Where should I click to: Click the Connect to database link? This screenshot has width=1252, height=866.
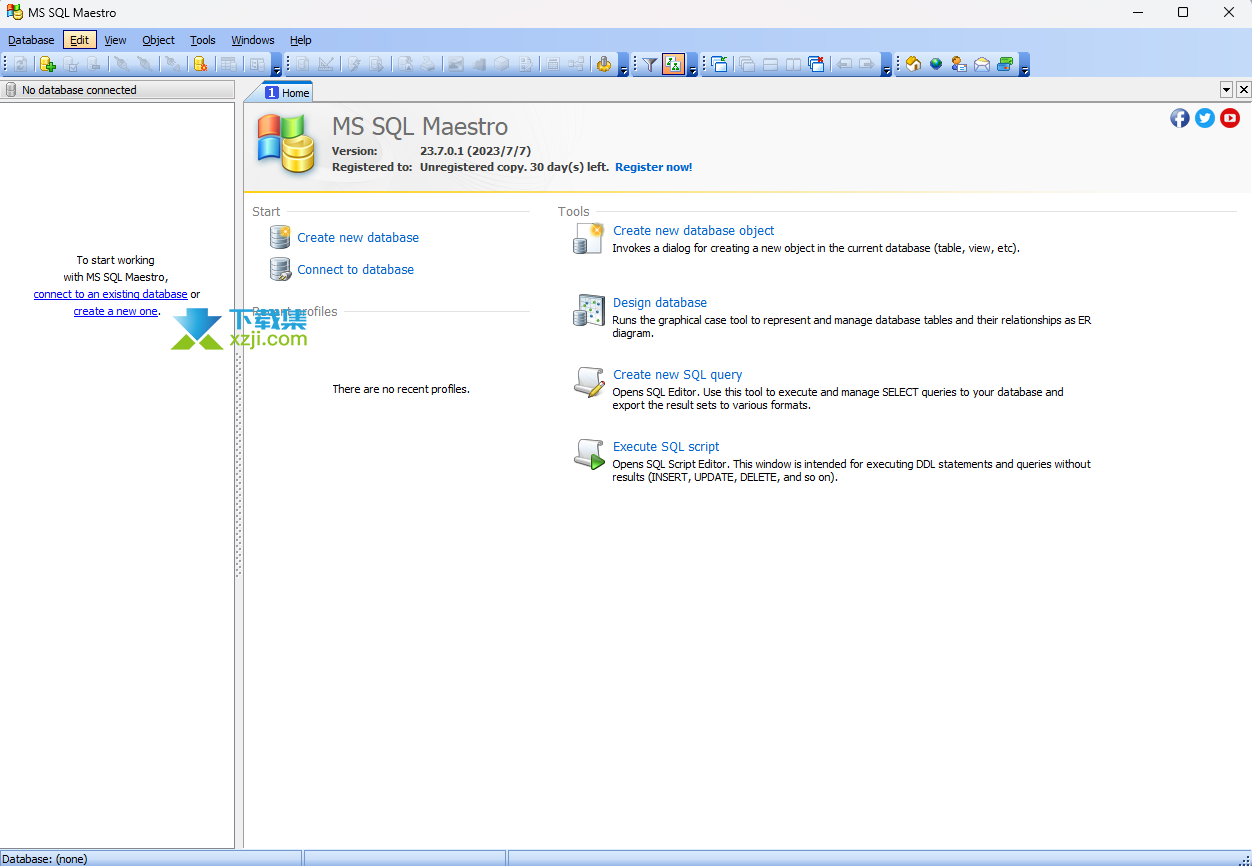click(355, 269)
